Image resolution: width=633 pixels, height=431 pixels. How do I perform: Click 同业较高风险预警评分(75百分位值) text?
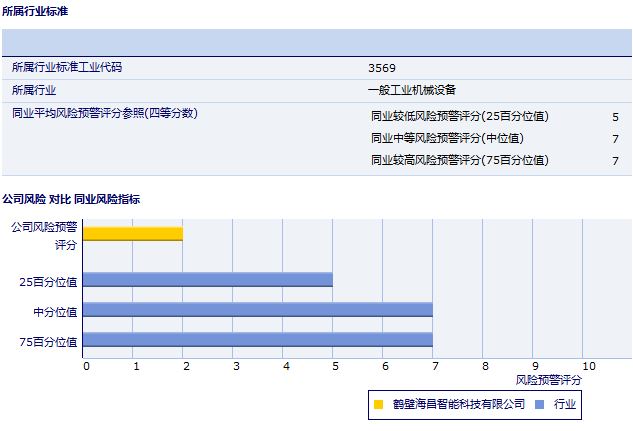click(x=460, y=160)
